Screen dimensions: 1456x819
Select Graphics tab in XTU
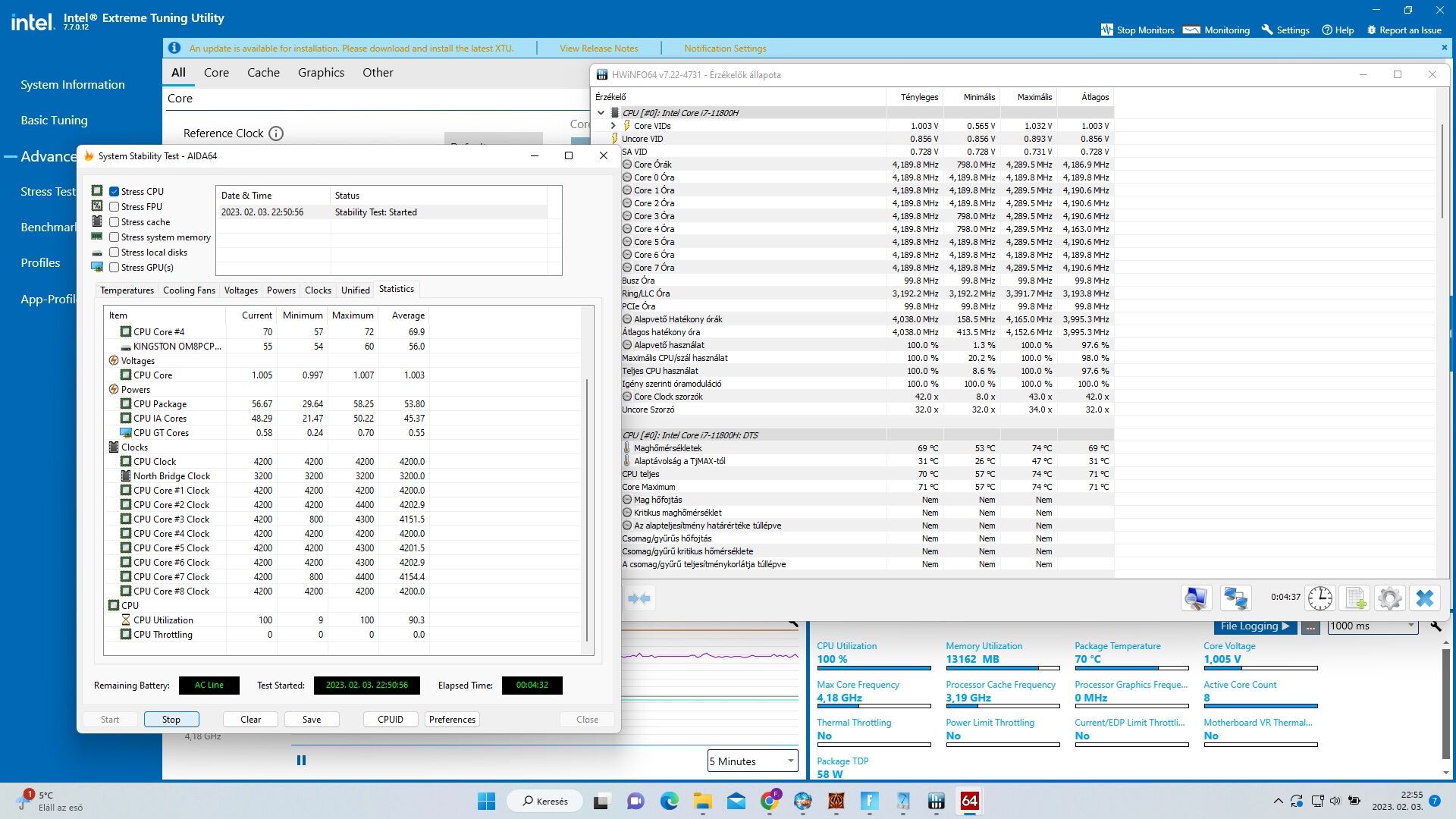(x=321, y=73)
